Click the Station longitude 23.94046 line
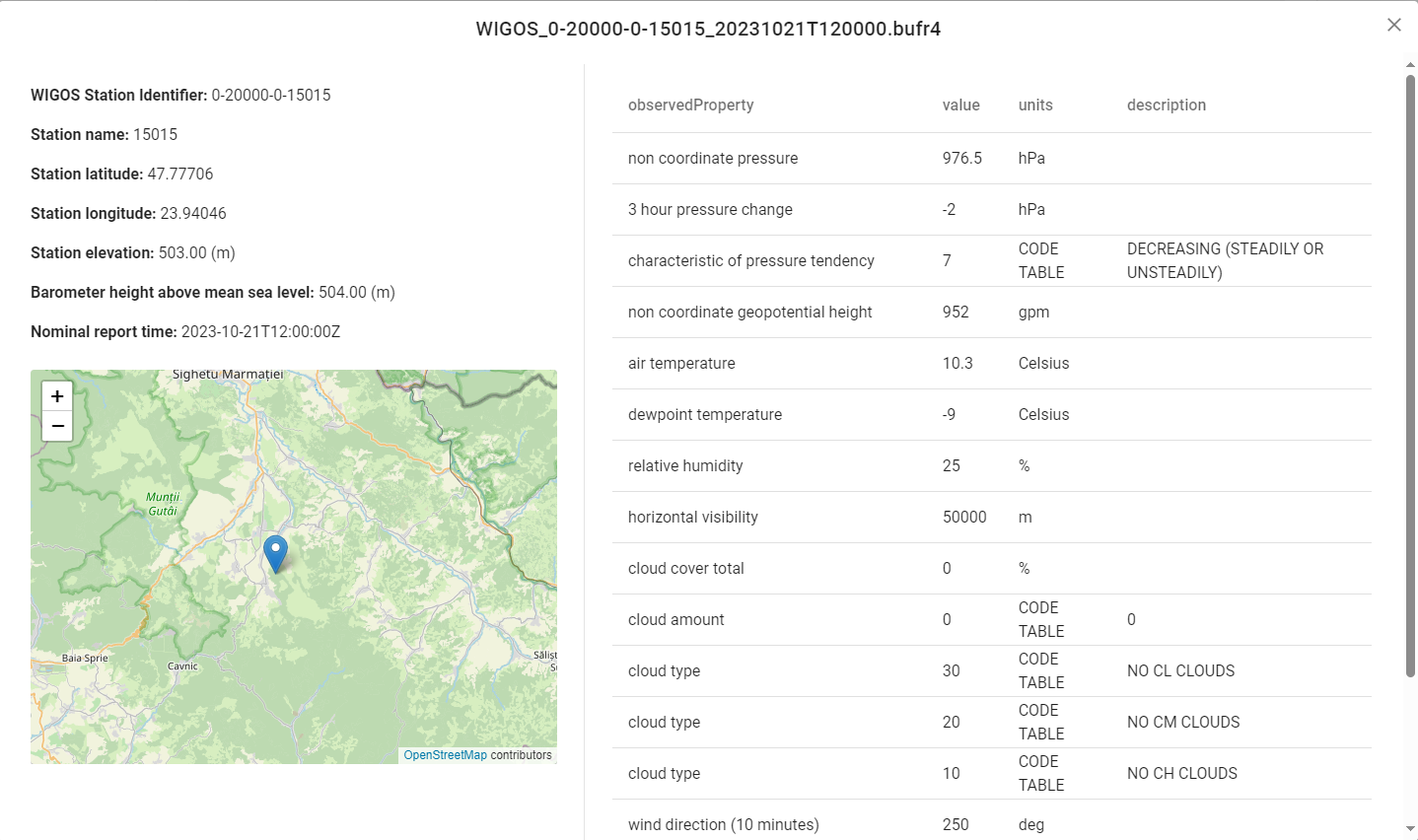1418x840 pixels. (128, 214)
